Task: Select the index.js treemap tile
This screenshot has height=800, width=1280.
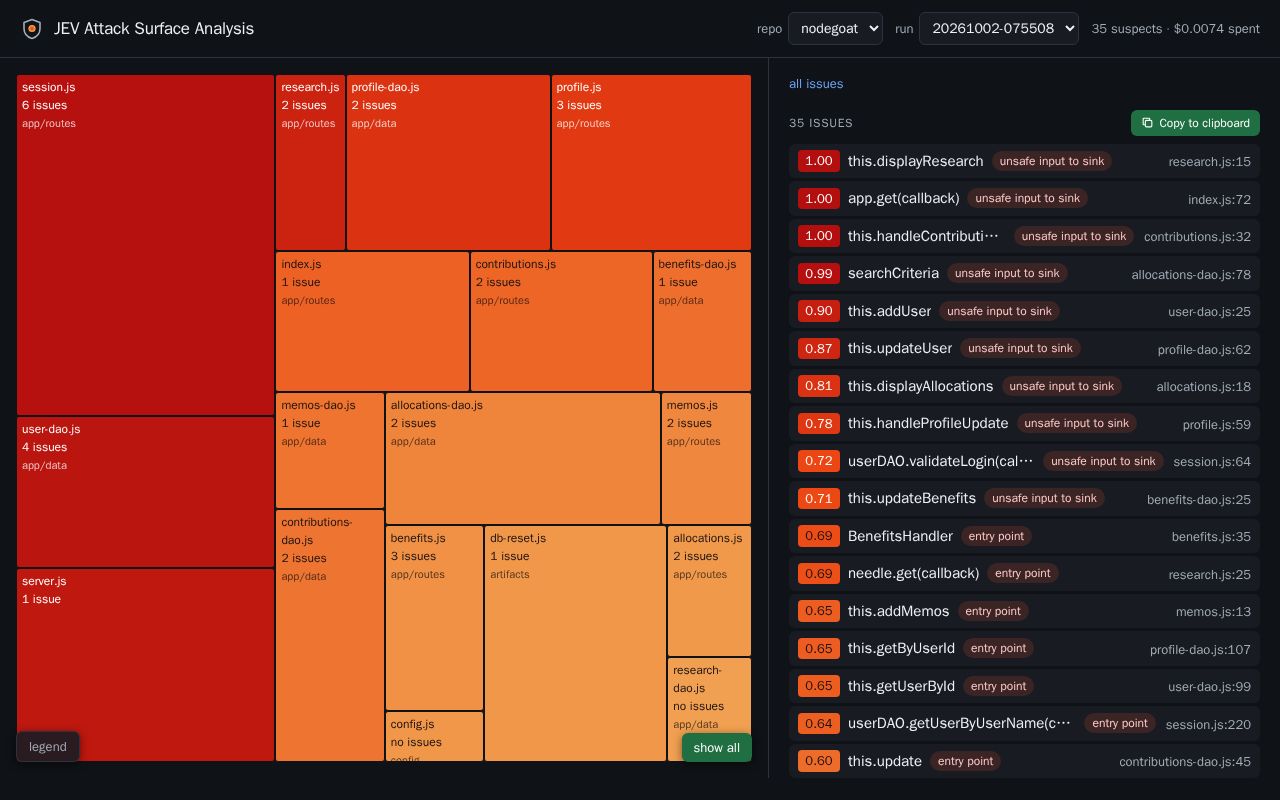Action: pyautogui.click(x=372, y=321)
